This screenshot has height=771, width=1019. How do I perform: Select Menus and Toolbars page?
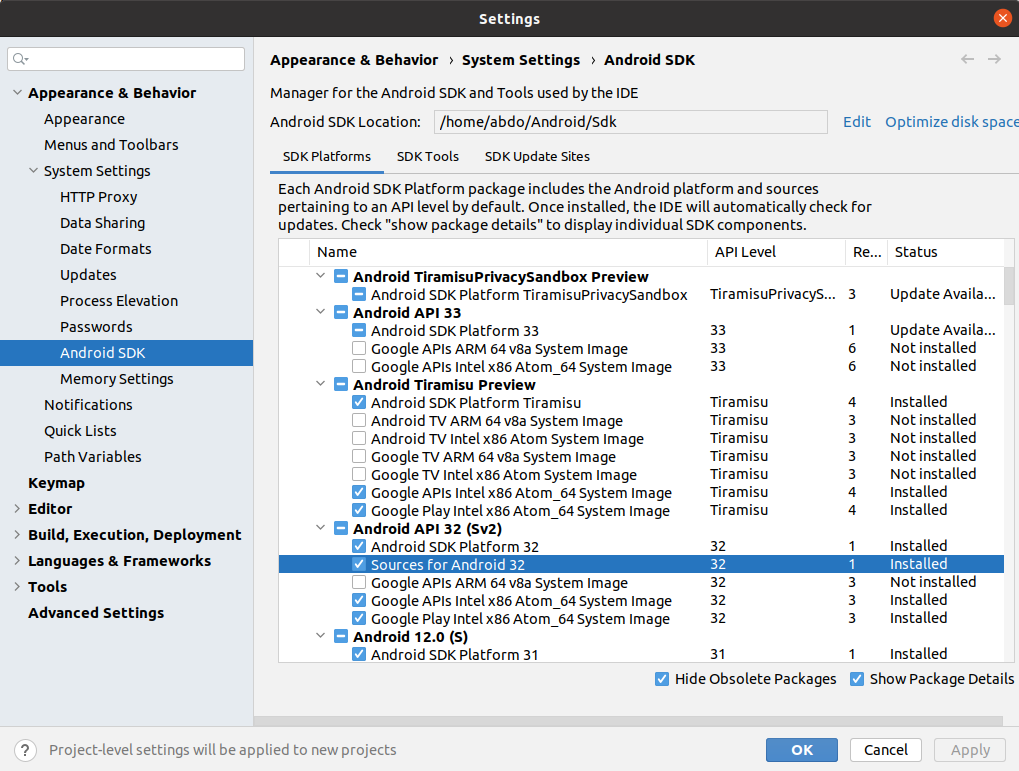(x=111, y=145)
